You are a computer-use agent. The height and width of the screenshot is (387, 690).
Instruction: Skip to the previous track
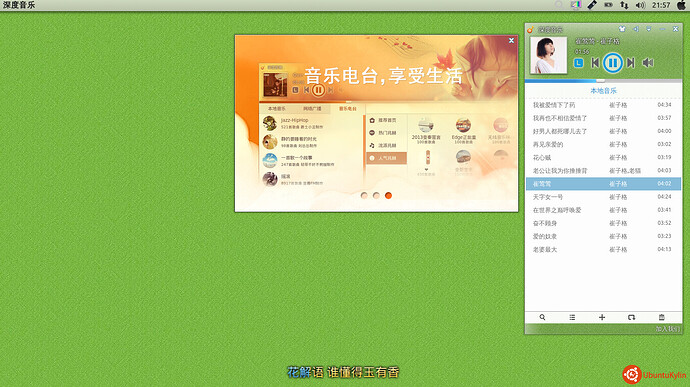595,63
